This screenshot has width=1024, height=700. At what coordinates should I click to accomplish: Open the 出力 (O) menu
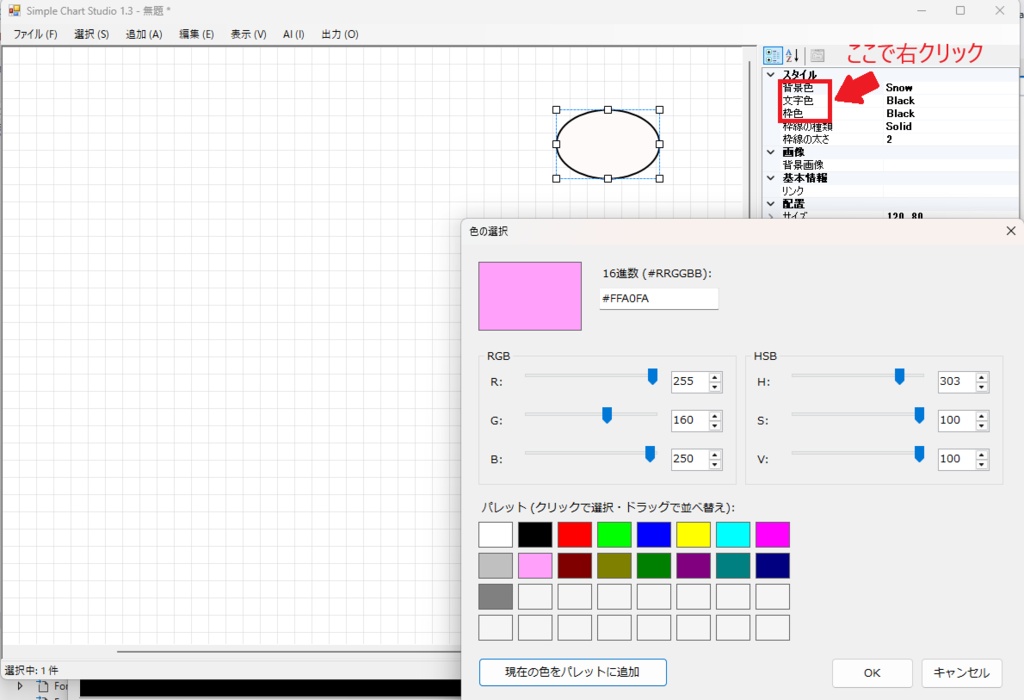click(340, 34)
